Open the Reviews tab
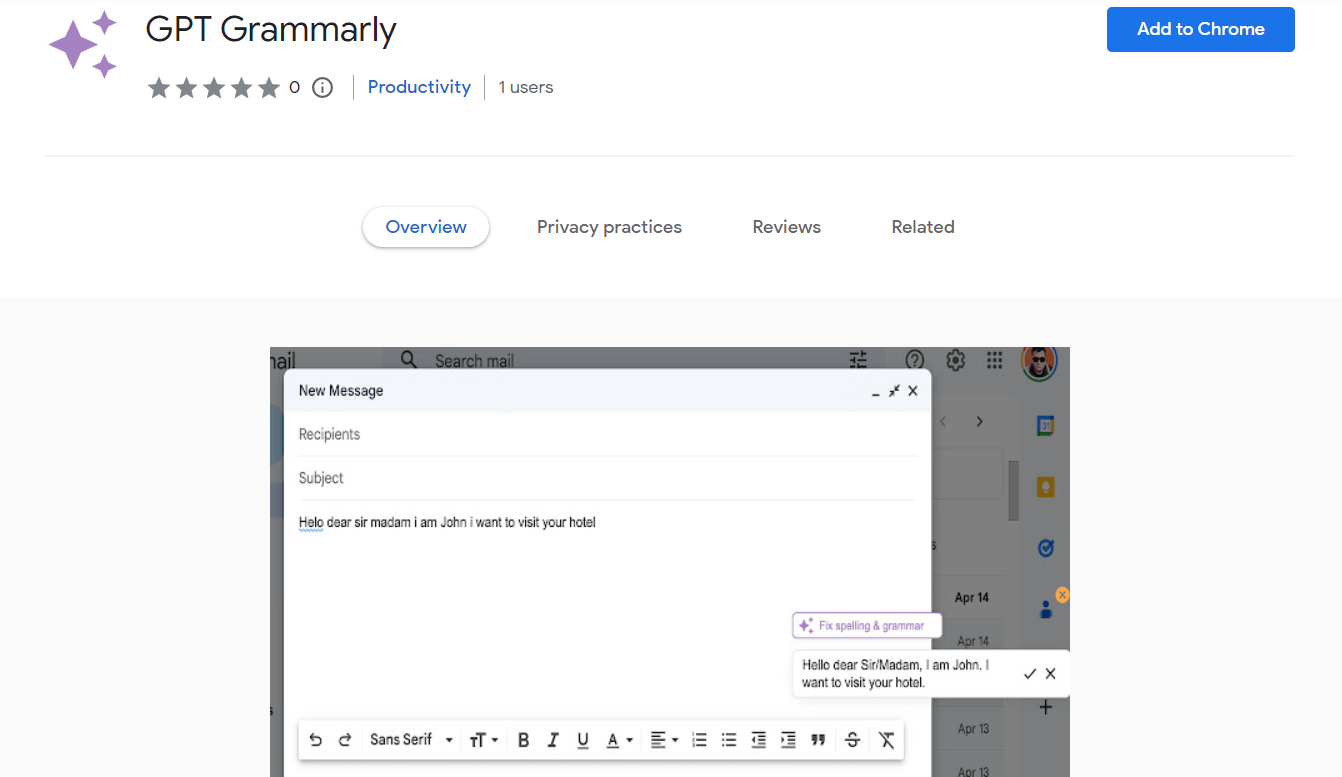The height and width of the screenshot is (777, 1342). coord(787,227)
